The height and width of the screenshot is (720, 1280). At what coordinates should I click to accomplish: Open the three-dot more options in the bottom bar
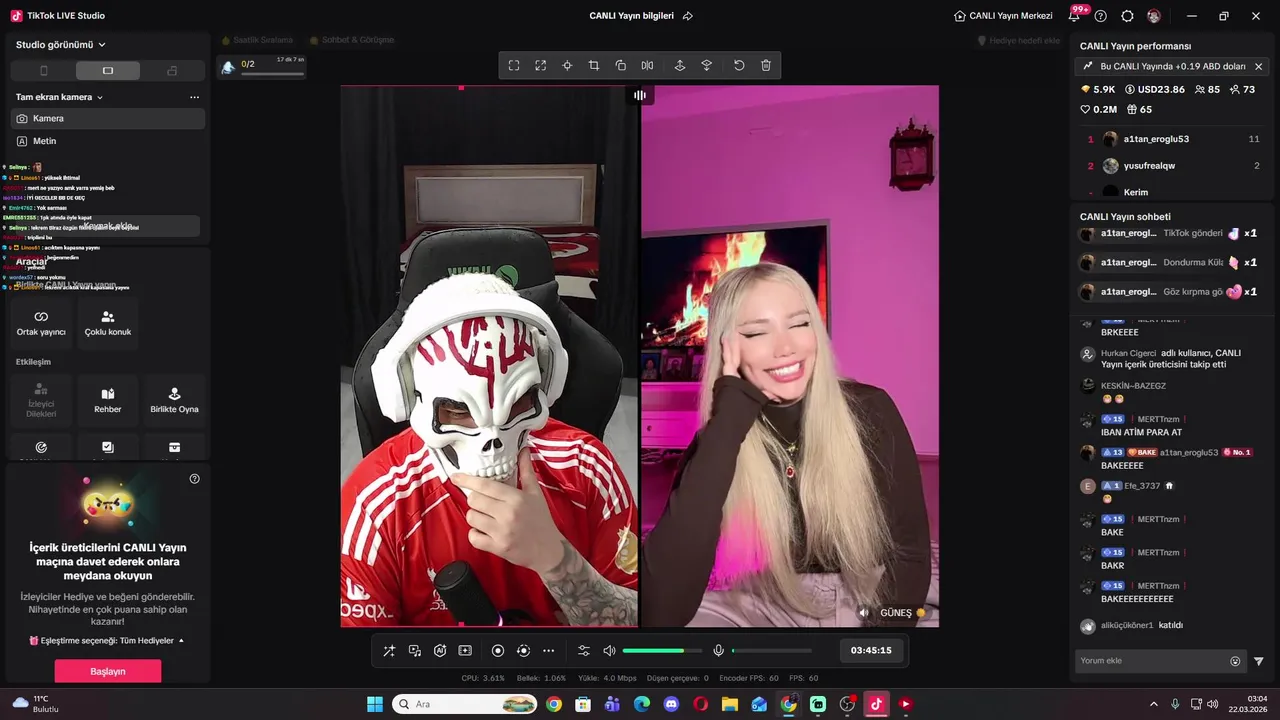coord(548,651)
